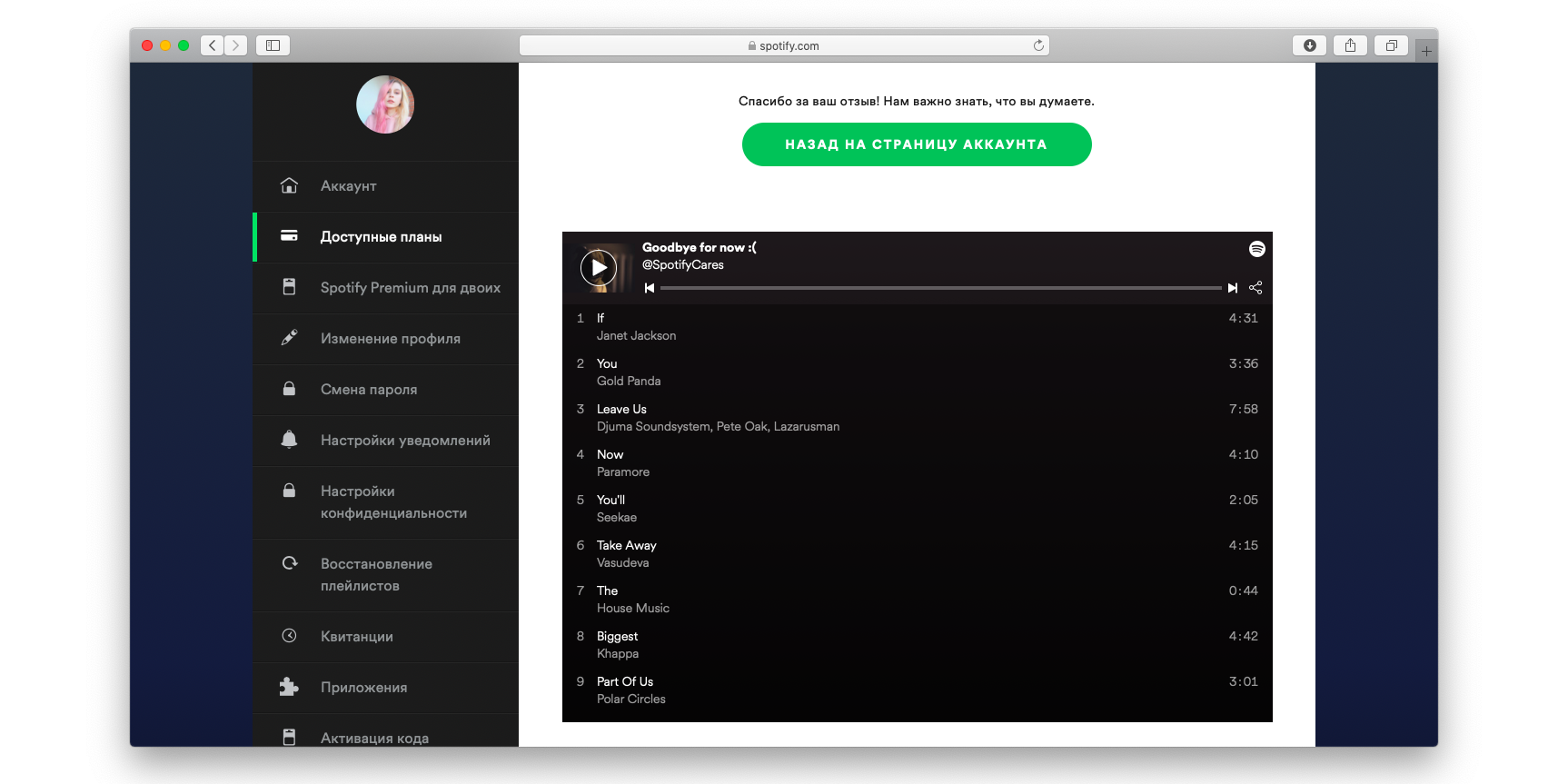Viewport: 1568px width, 784px height.
Task: Open Настройки уведомлений page
Action: click(x=386, y=441)
